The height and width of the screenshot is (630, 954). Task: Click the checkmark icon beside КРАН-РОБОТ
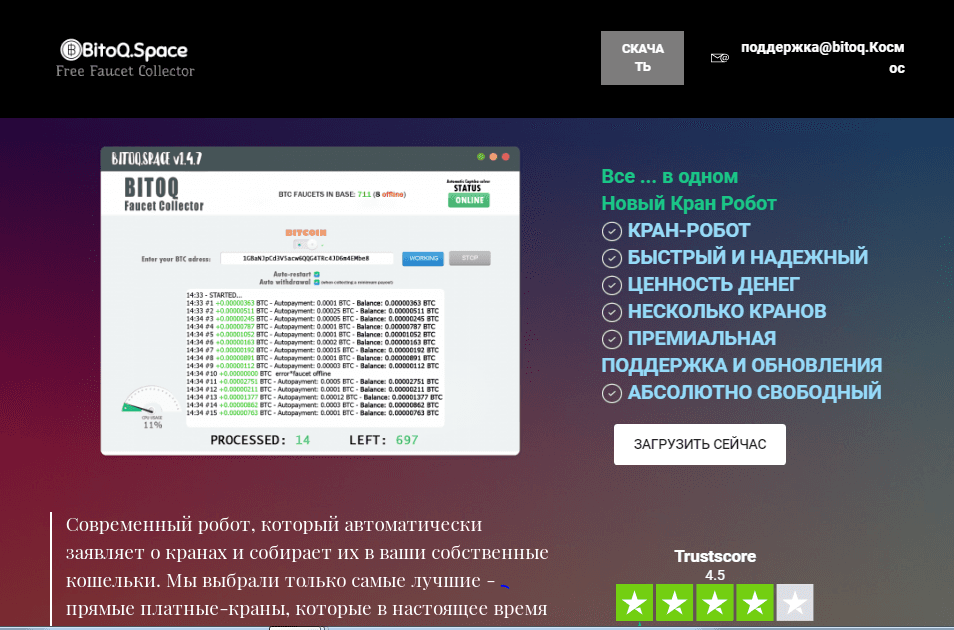pos(610,230)
